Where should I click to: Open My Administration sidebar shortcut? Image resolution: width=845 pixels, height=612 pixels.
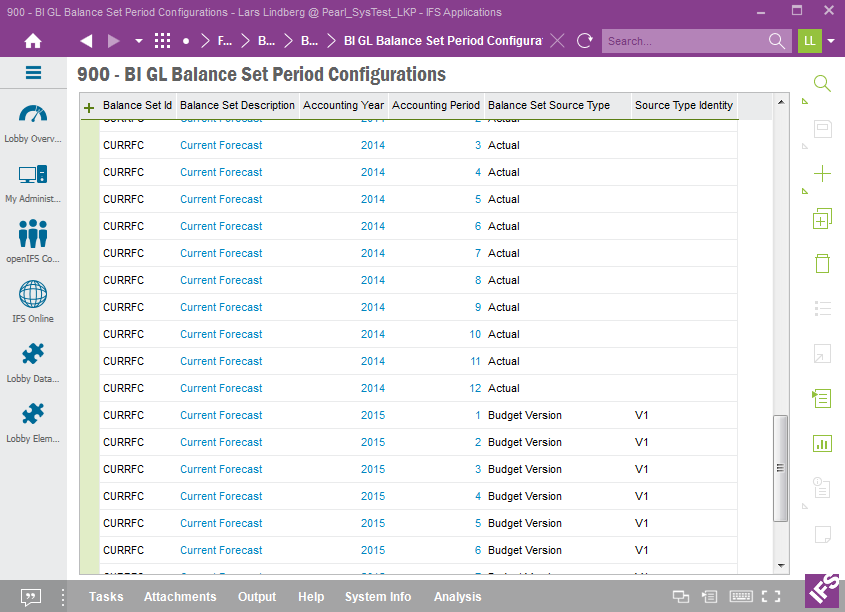[33, 184]
